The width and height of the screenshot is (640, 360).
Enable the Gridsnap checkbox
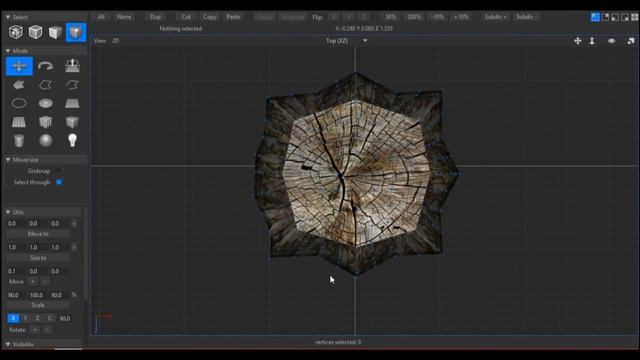(x=59, y=171)
